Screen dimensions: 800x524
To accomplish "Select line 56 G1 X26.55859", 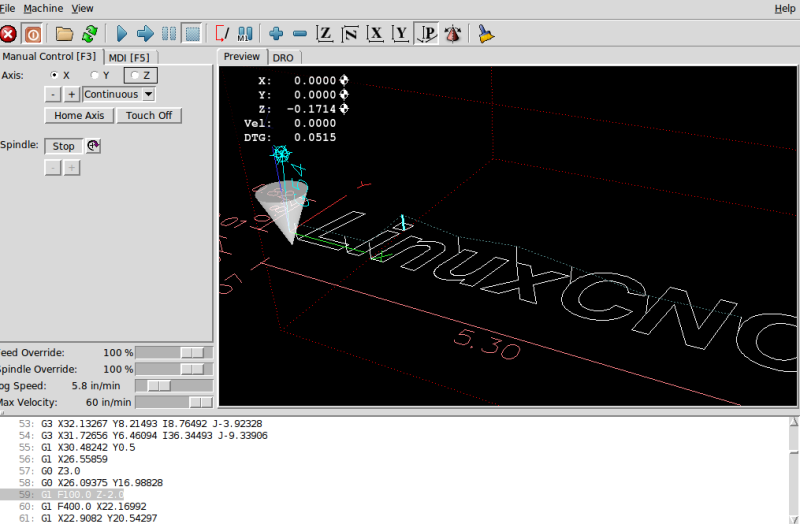I will 74,459.
